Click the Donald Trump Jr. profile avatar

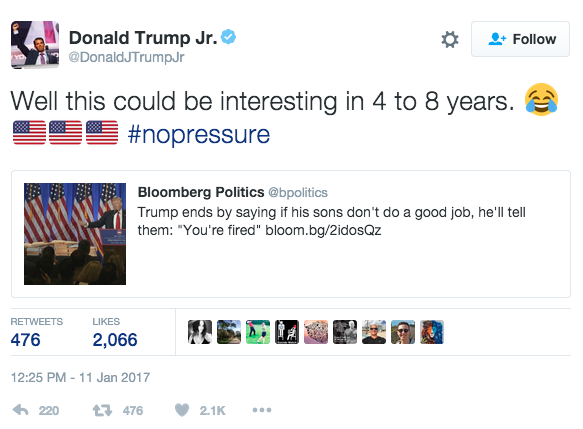[35, 45]
